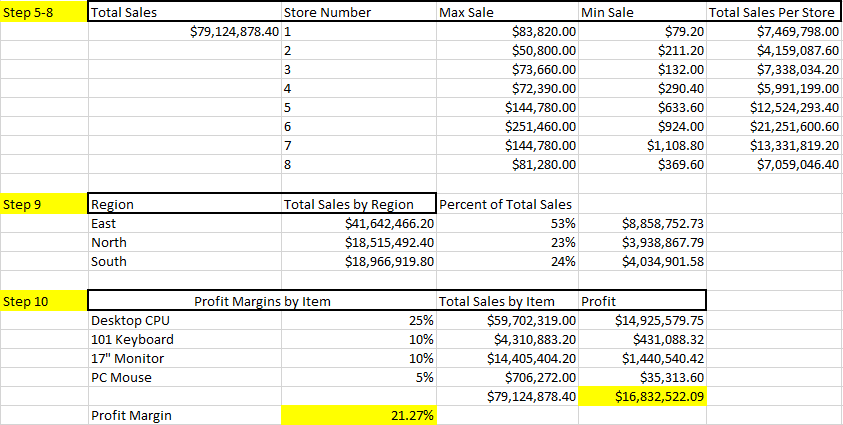Select store 1 max sale $83,820.00
Viewport: 843px width, 425px height.
point(507,32)
